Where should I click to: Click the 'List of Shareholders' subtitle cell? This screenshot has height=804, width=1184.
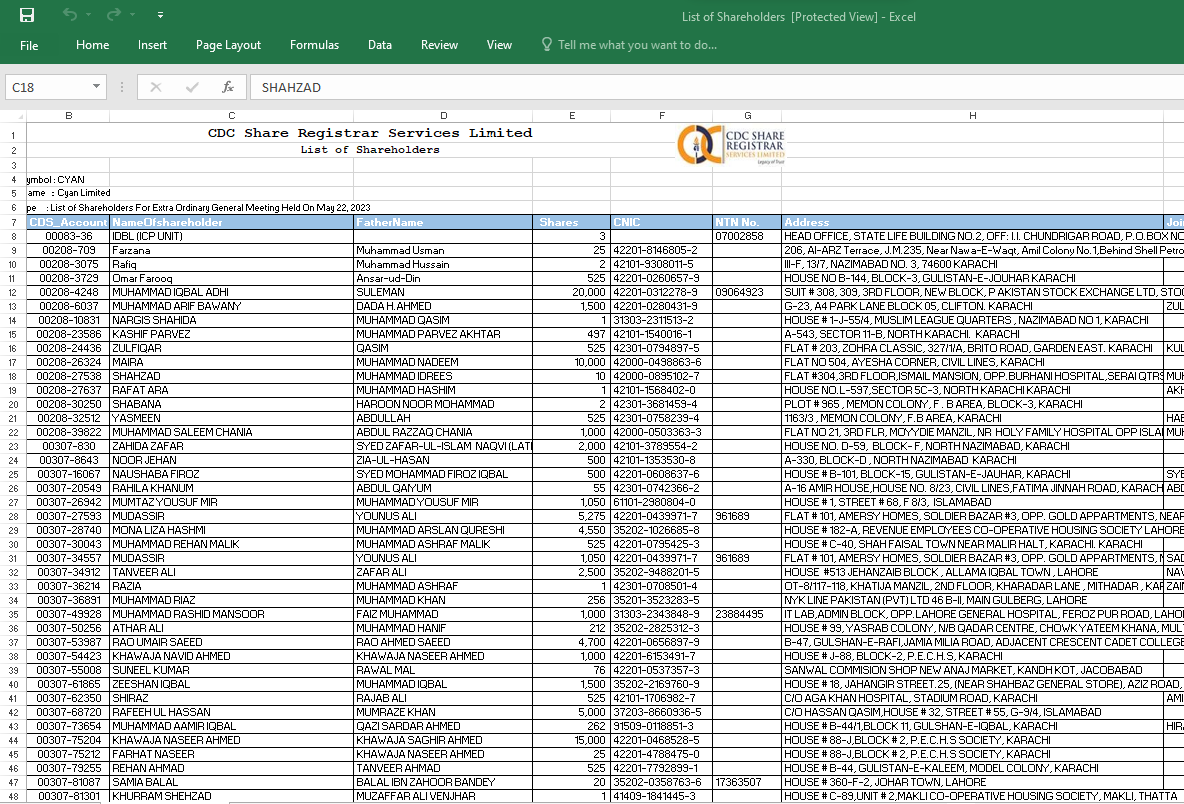click(x=370, y=149)
